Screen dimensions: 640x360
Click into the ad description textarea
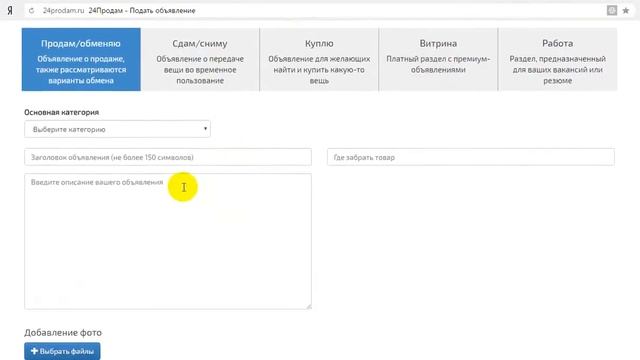[168, 241]
